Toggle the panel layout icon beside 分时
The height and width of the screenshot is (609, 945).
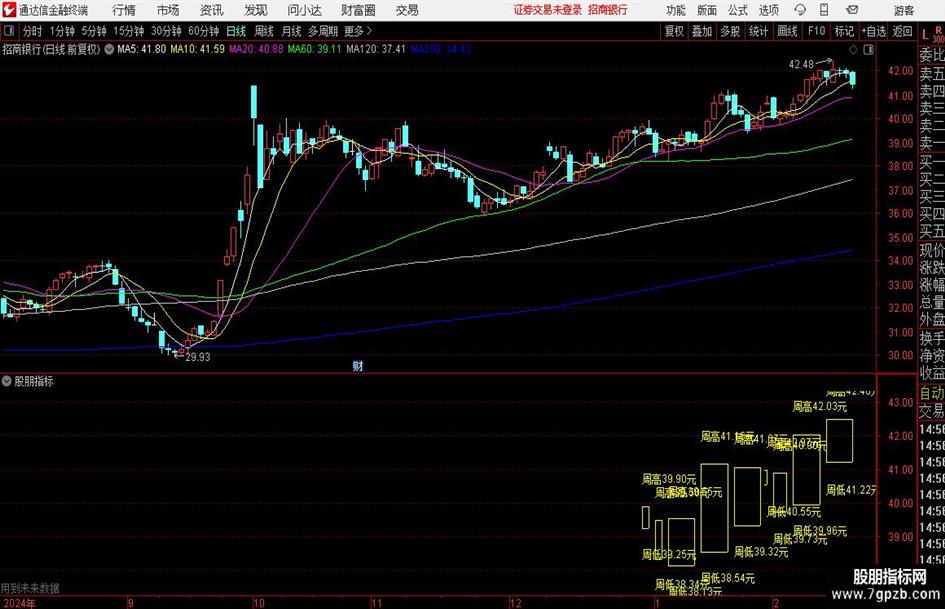point(9,31)
